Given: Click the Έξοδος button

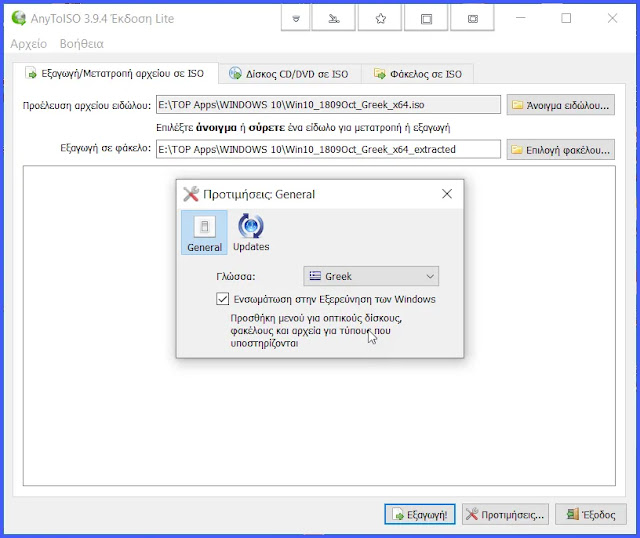Looking at the screenshot, I should pos(590,514).
